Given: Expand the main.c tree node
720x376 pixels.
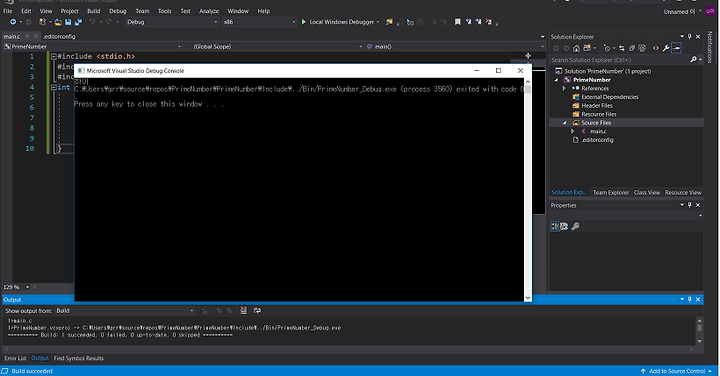Looking at the screenshot, I should tap(573, 131).
